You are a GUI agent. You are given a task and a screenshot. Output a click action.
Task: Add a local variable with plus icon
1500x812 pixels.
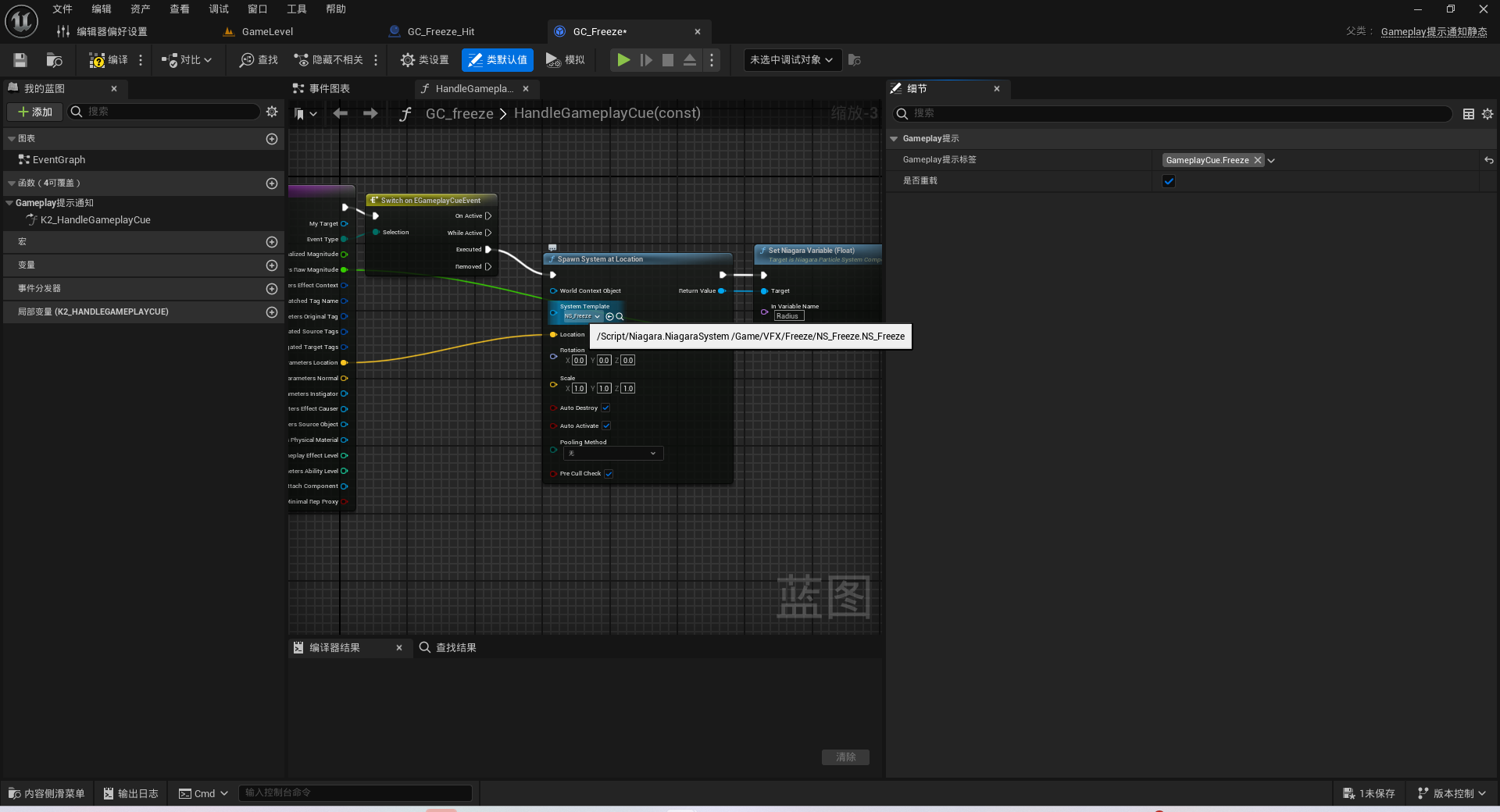click(272, 312)
